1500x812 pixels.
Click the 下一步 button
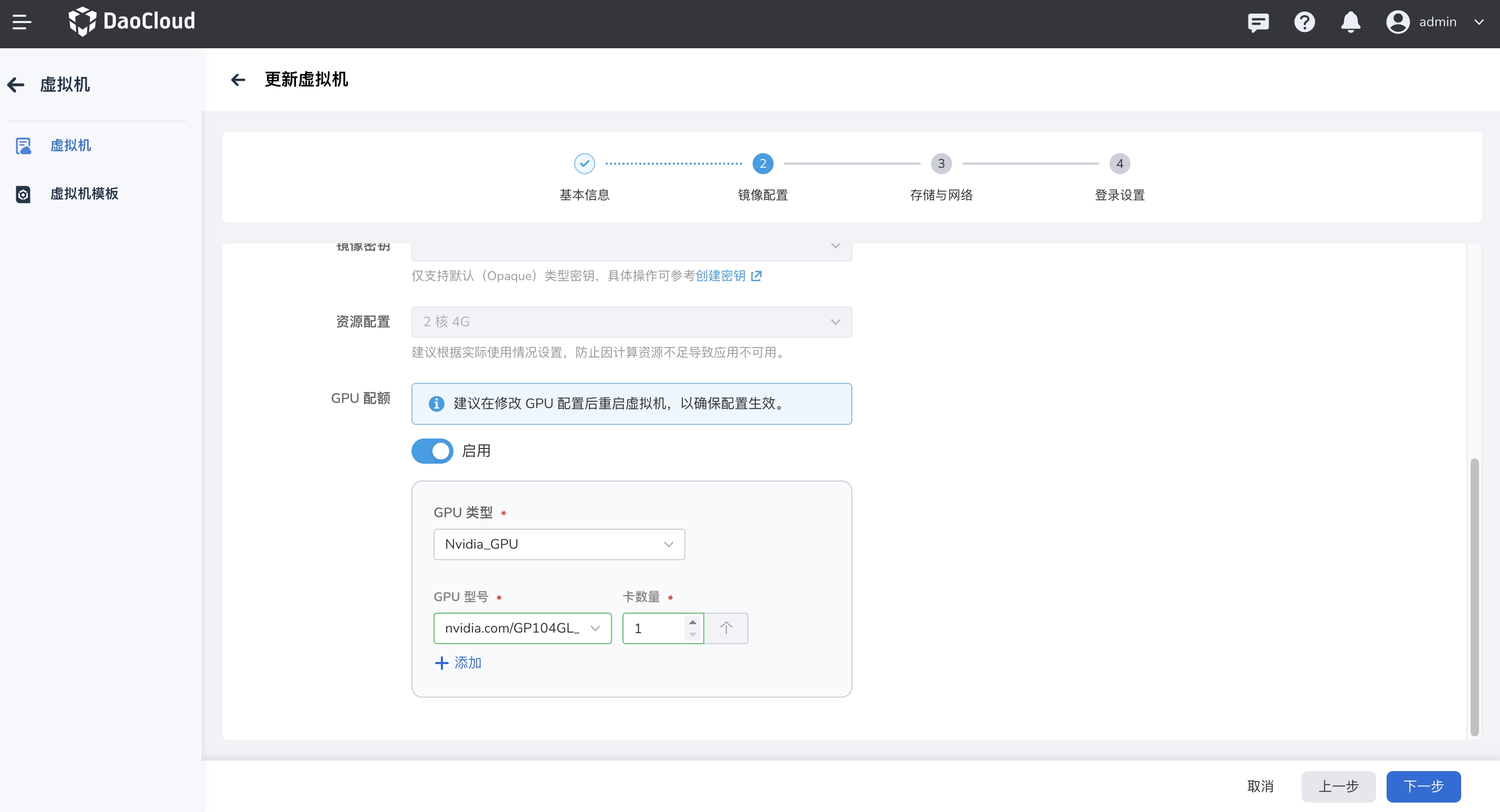(1423, 786)
